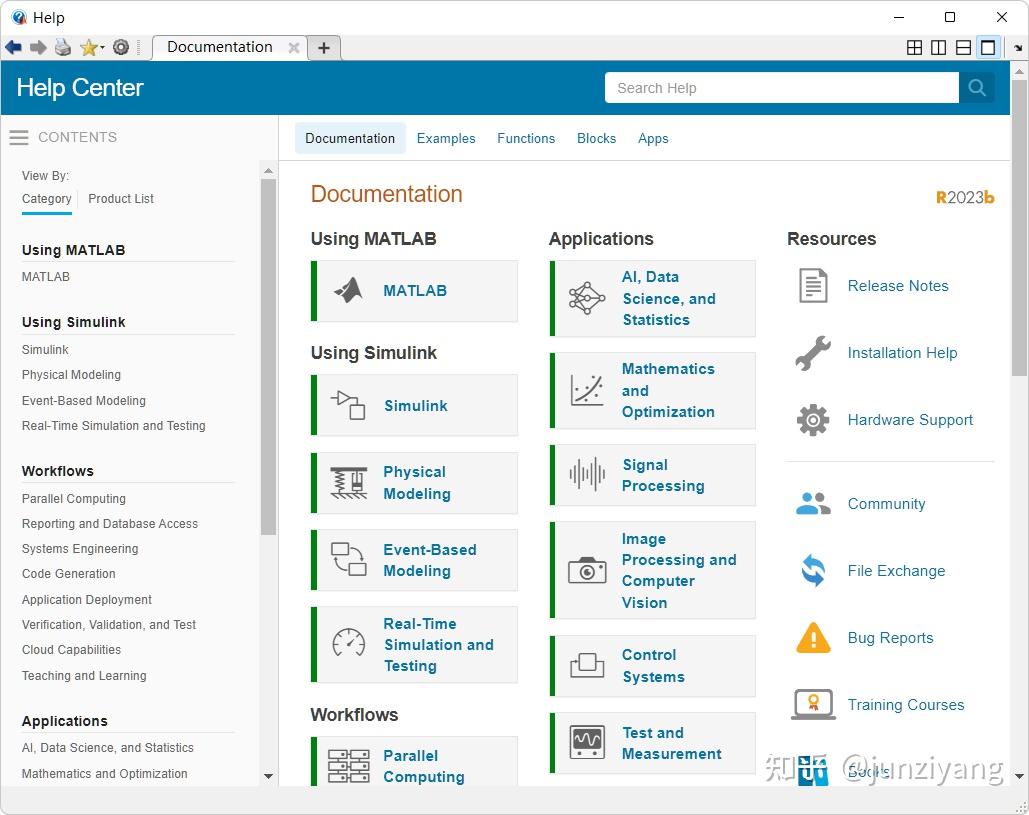Open the Real-Time Simulation gauge icon
Screen dimensions: 1029x815
click(348, 643)
